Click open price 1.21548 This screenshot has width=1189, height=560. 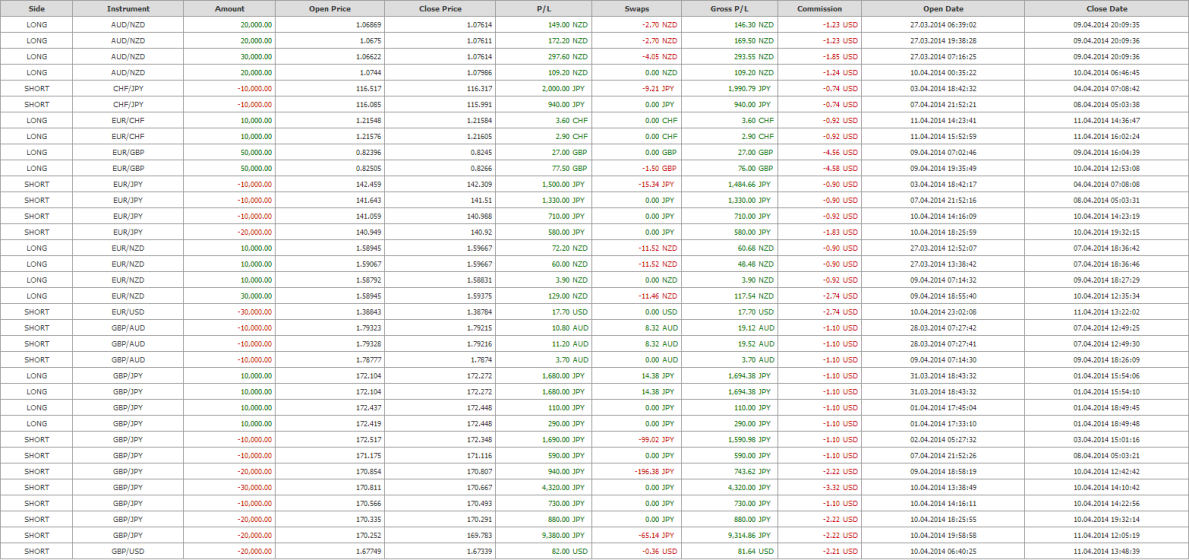(368, 120)
